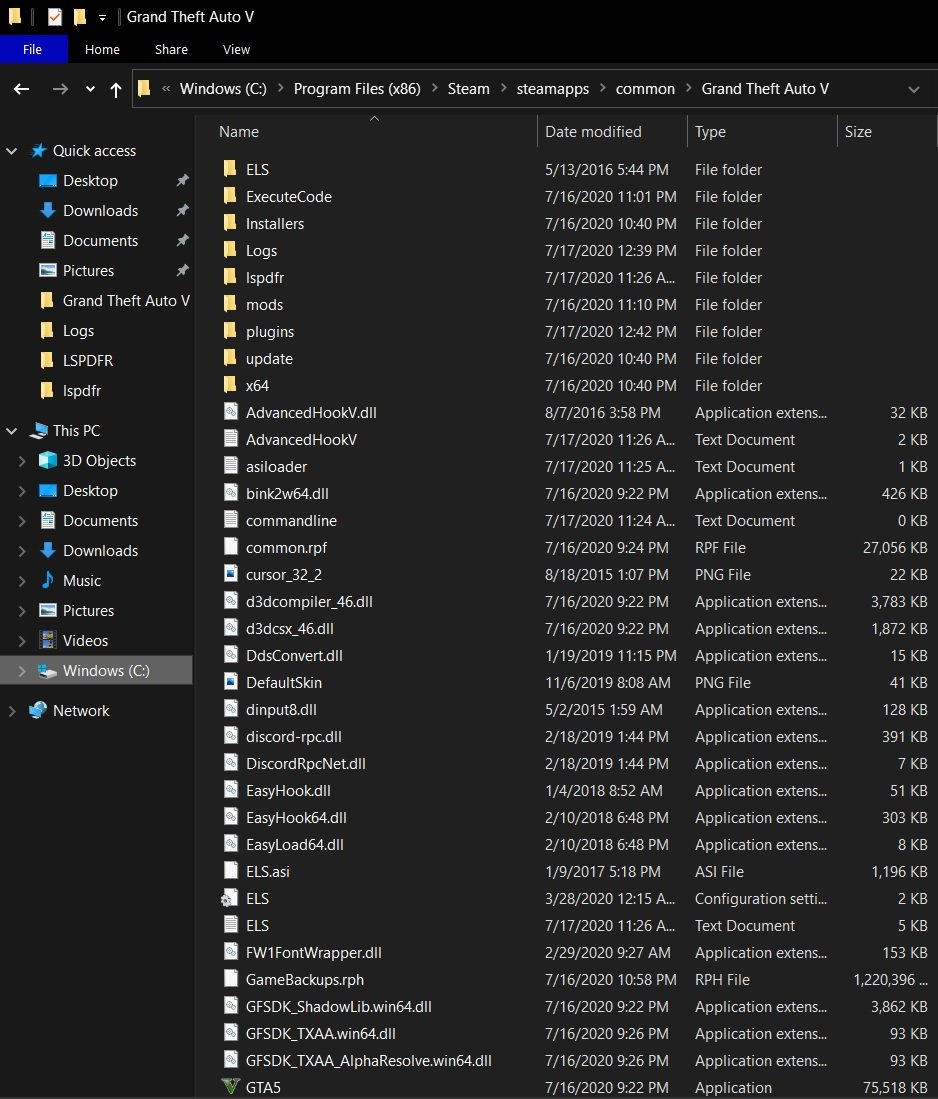The image size is (938, 1099).
Task: Go up one folder level arrow
Action: coord(116,89)
